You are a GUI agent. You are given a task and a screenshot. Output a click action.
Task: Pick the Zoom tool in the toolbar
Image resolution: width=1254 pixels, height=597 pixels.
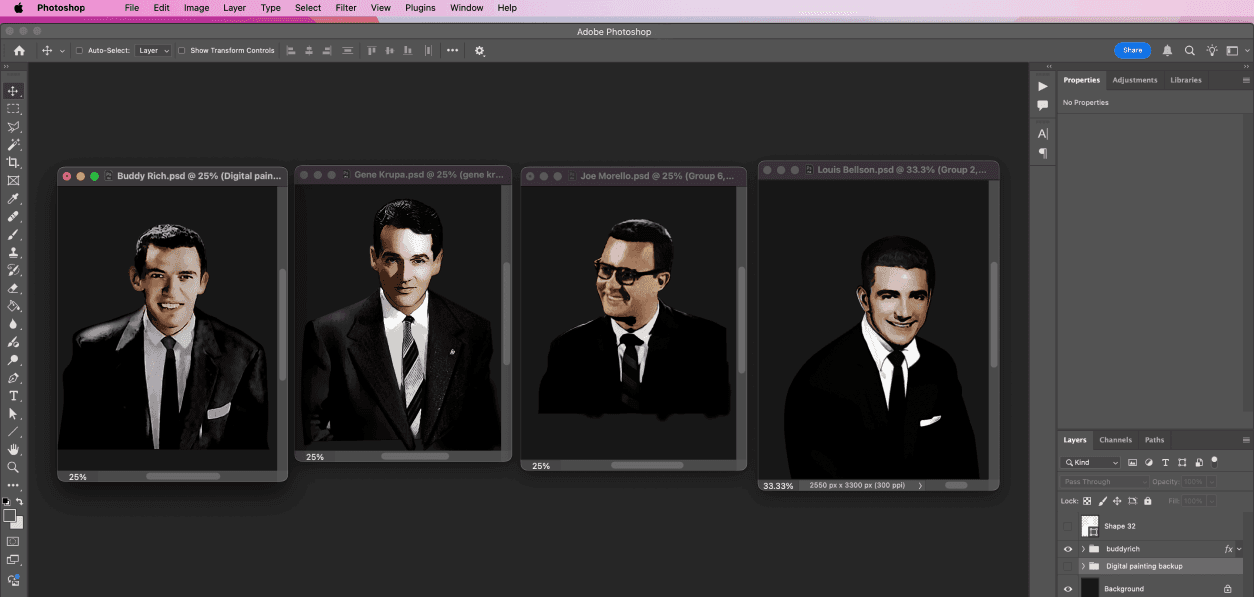pyautogui.click(x=13, y=467)
